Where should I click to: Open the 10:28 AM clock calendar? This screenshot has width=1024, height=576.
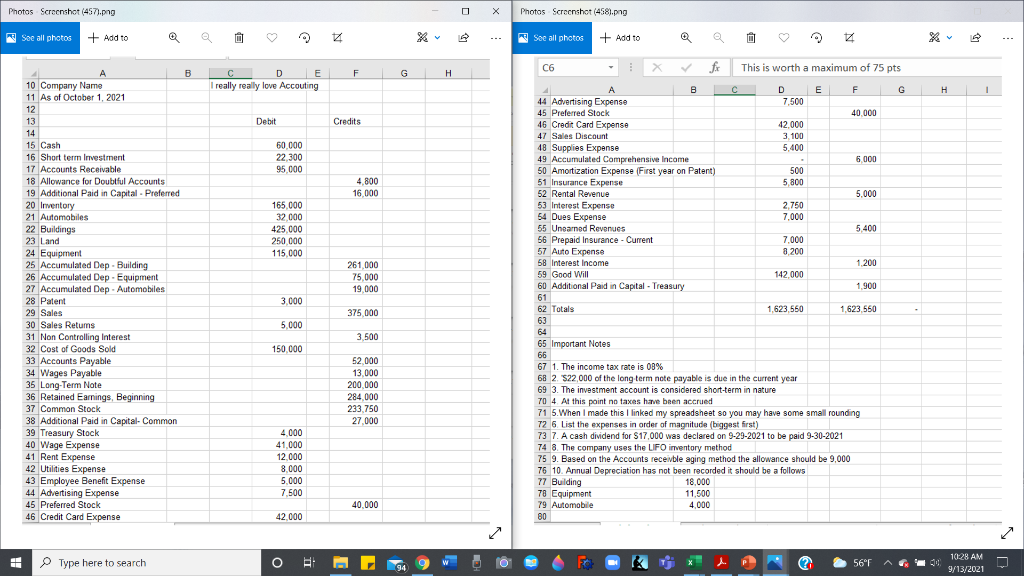(966, 562)
